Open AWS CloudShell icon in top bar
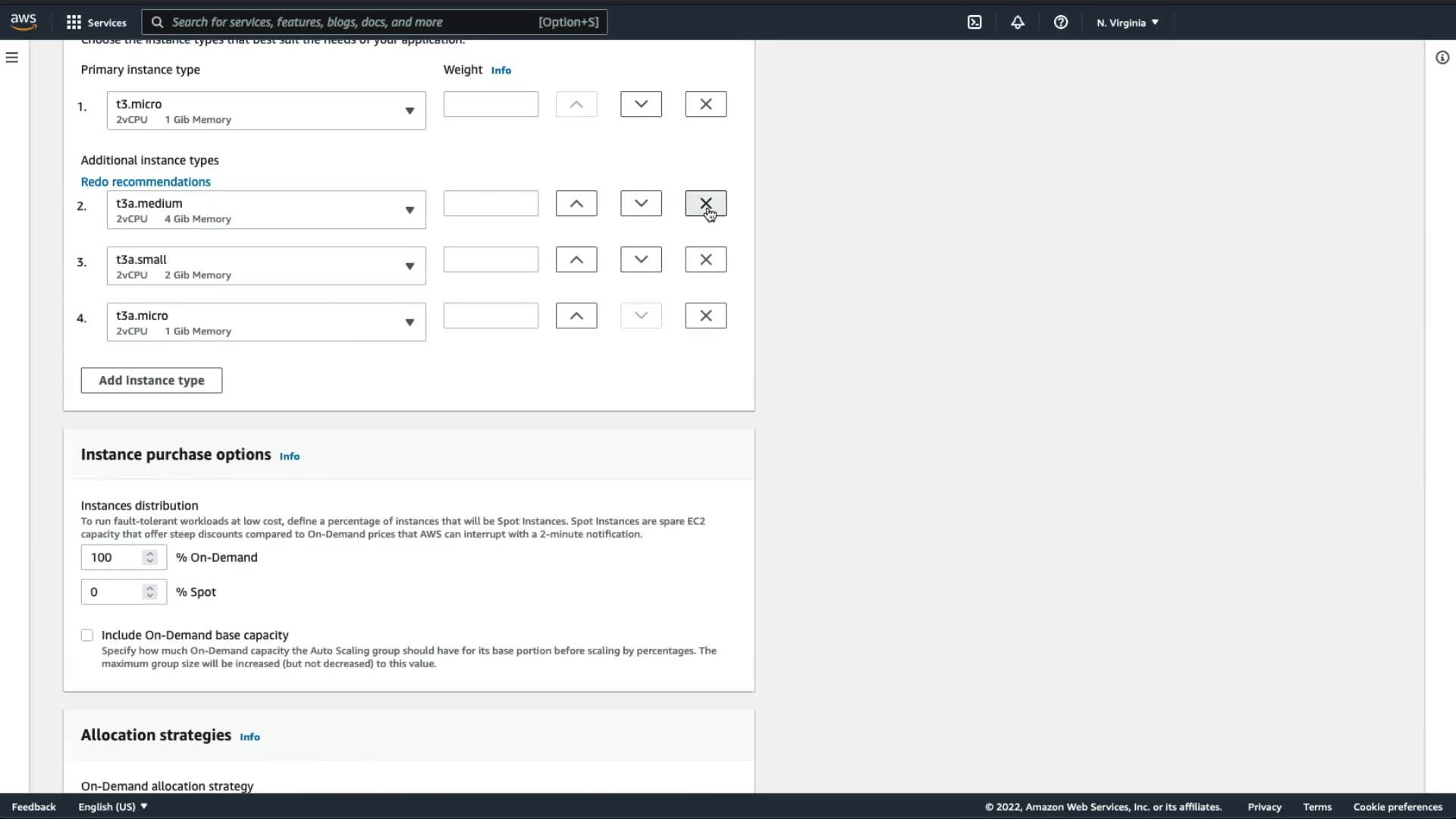This screenshot has width=1456, height=819. tap(974, 22)
